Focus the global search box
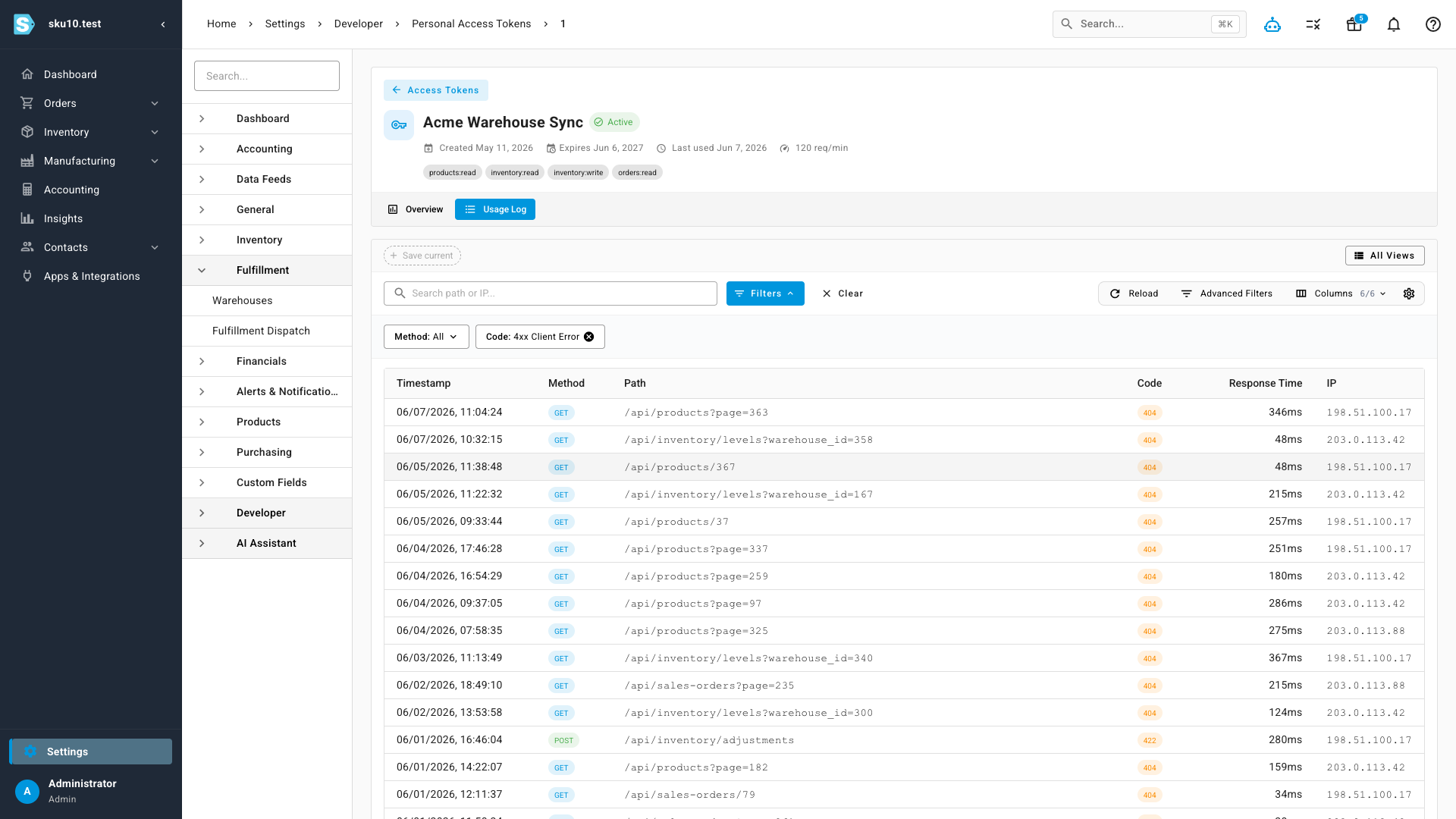The image size is (1456, 819). tap(1149, 24)
